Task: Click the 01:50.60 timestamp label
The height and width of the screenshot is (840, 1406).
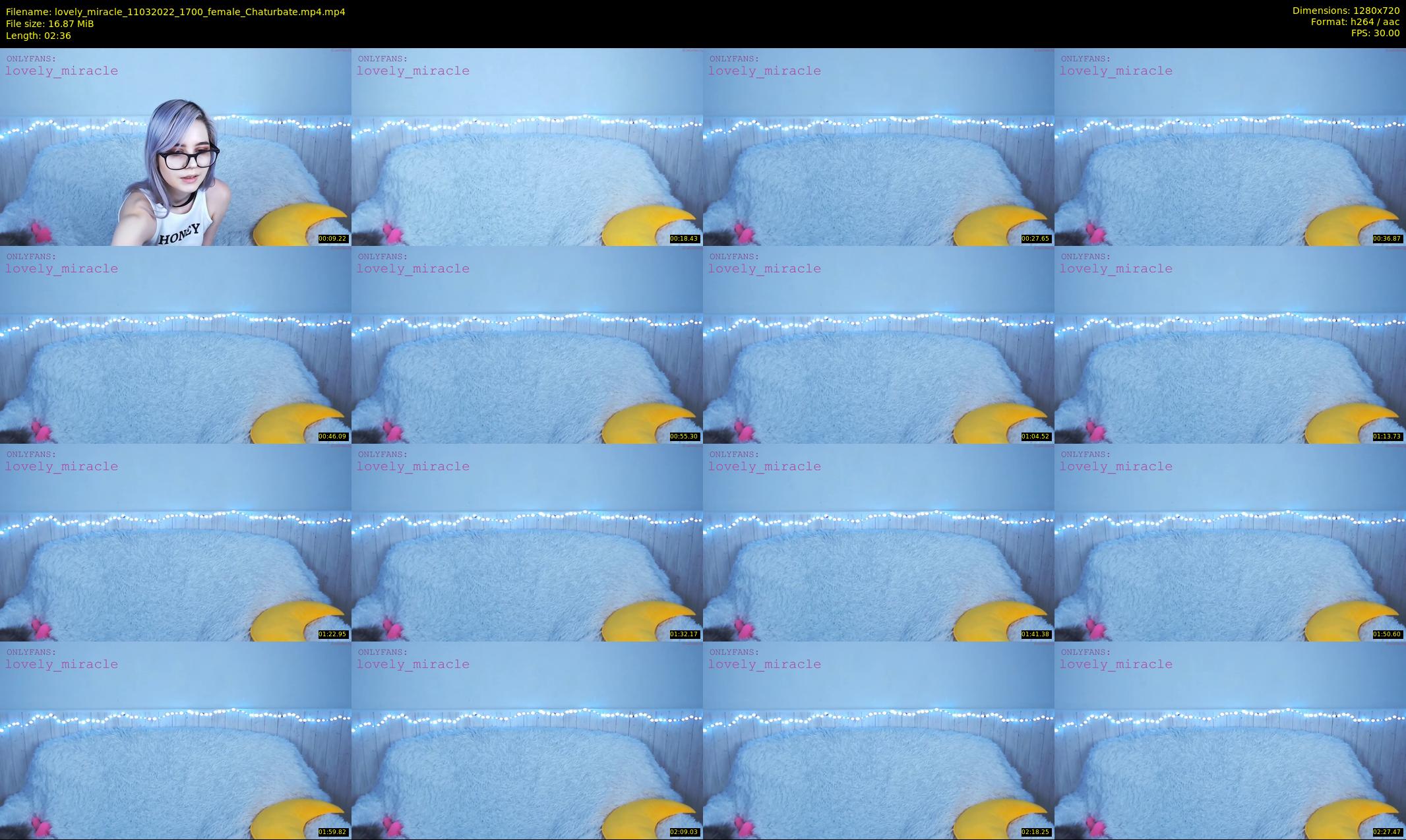Action: point(1387,634)
